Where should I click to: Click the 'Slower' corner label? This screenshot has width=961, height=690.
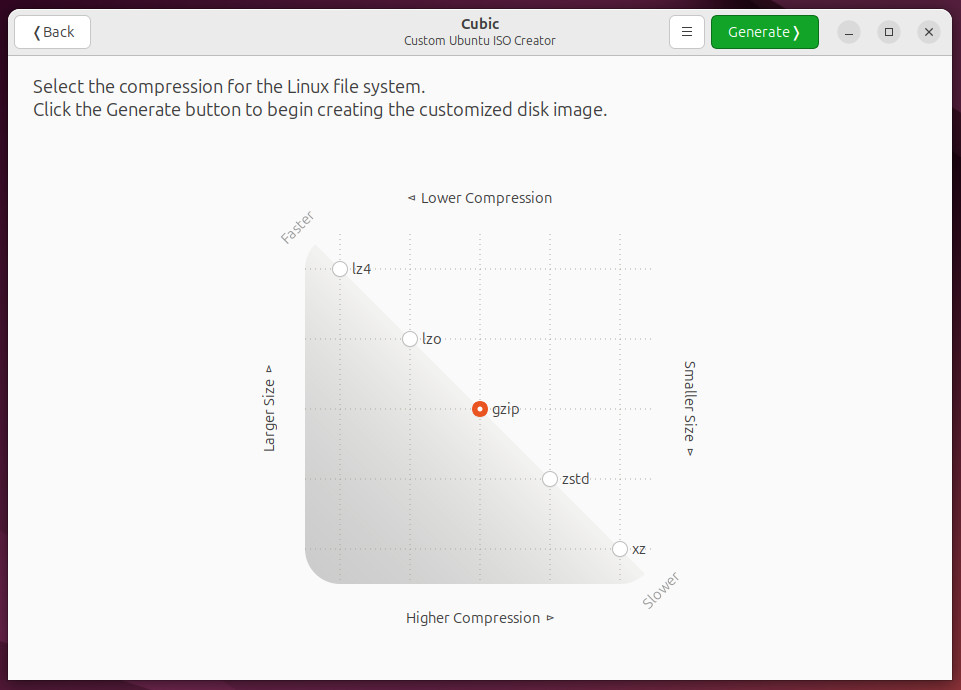(661, 590)
